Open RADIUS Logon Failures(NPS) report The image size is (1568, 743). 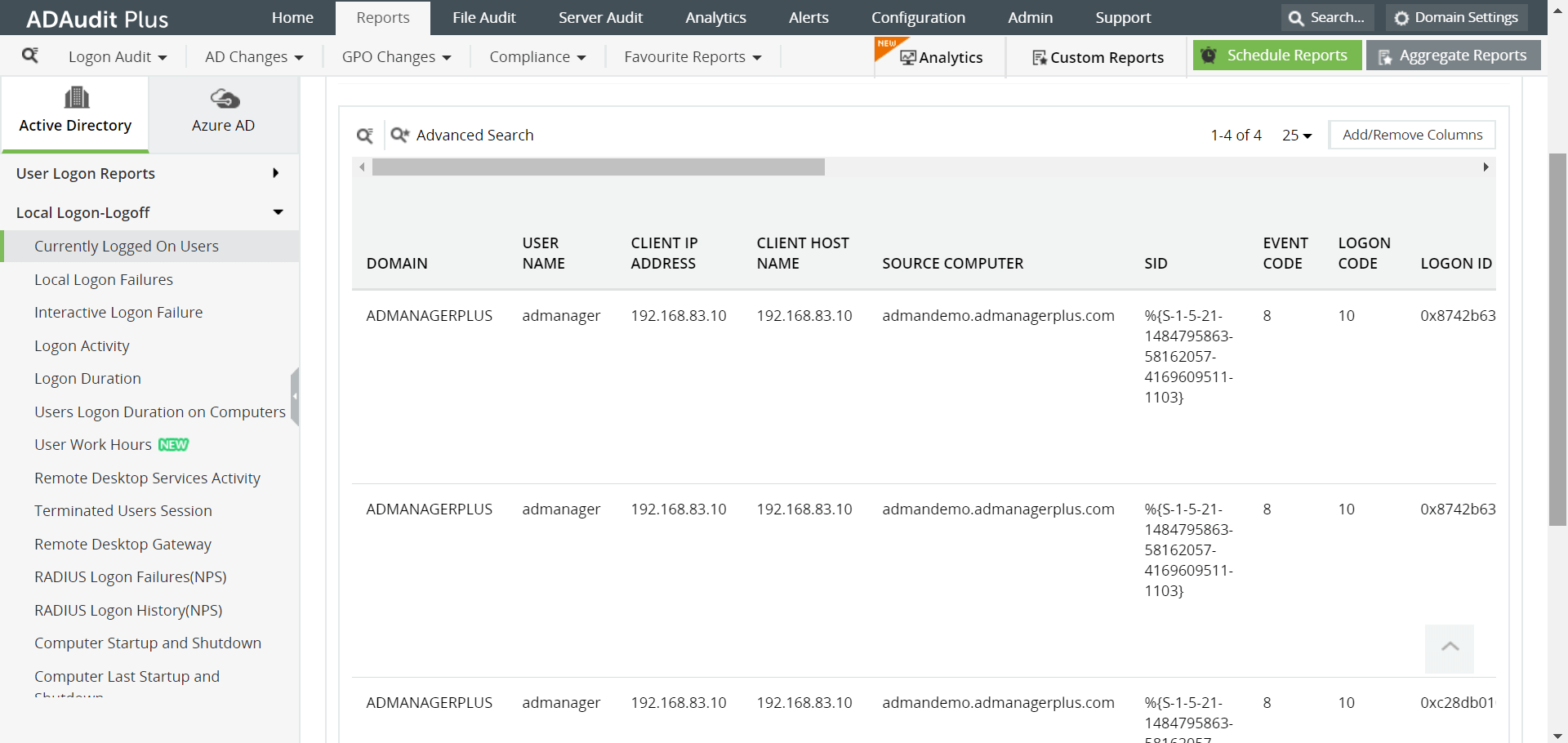tap(131, 576)
